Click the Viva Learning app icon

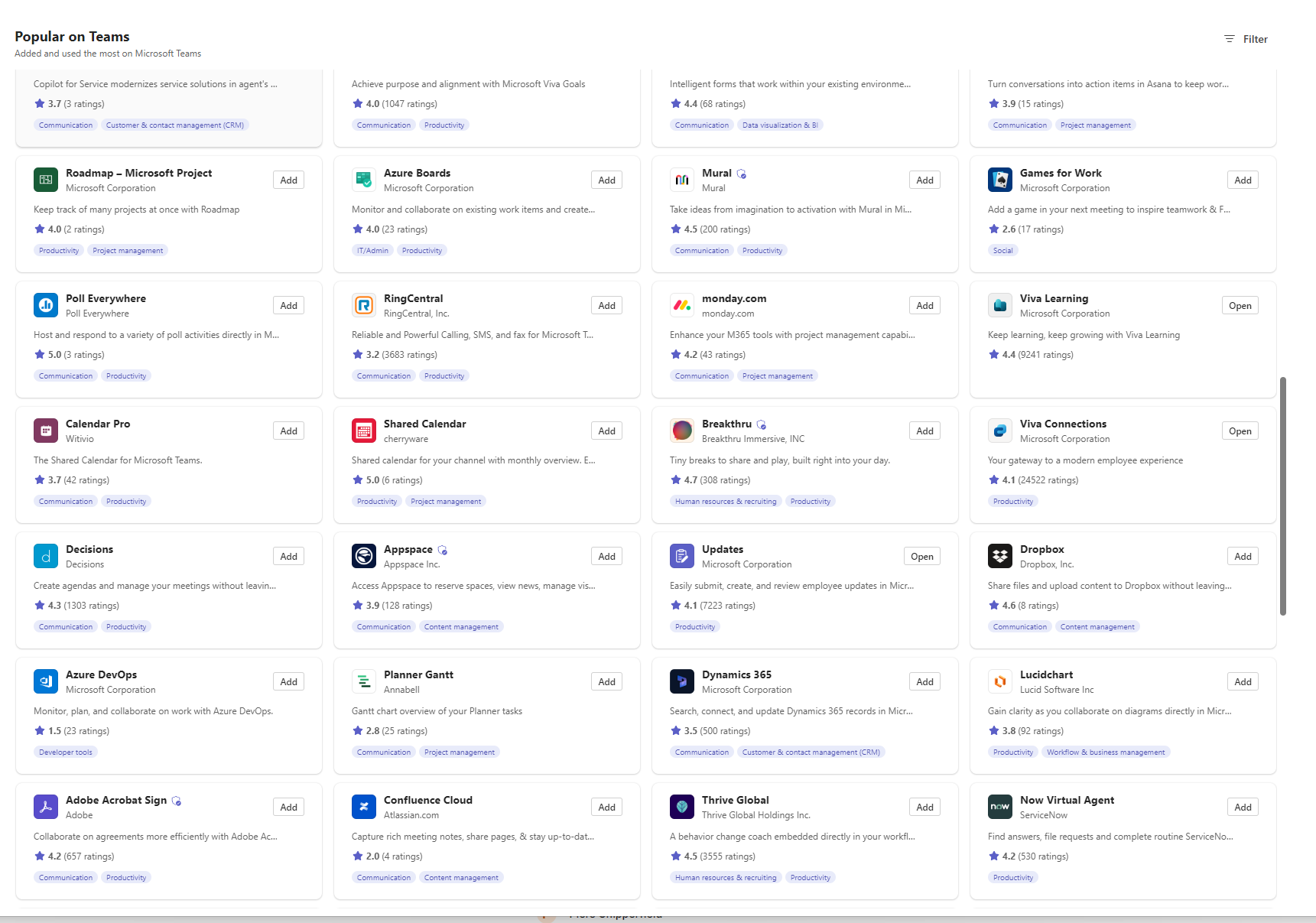coord(1000,305)
